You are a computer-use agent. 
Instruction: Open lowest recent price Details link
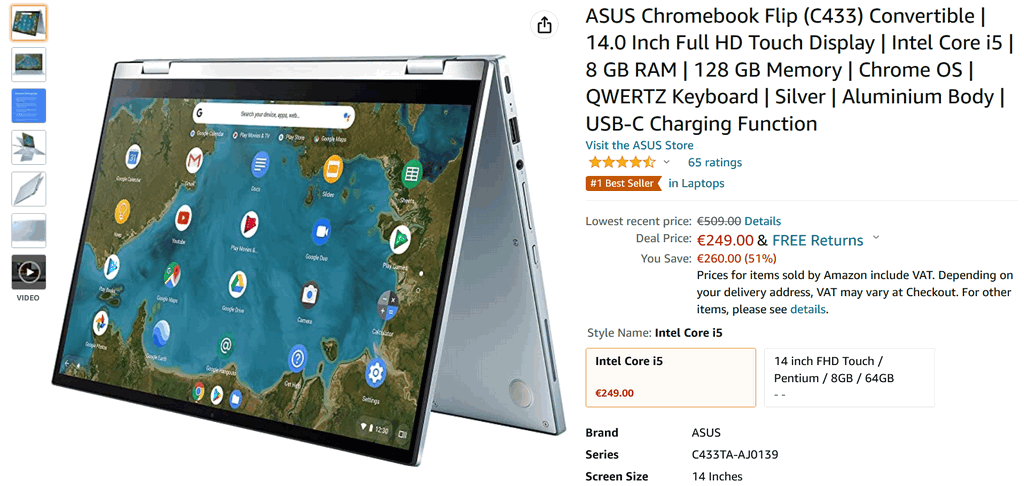(762, 221)
